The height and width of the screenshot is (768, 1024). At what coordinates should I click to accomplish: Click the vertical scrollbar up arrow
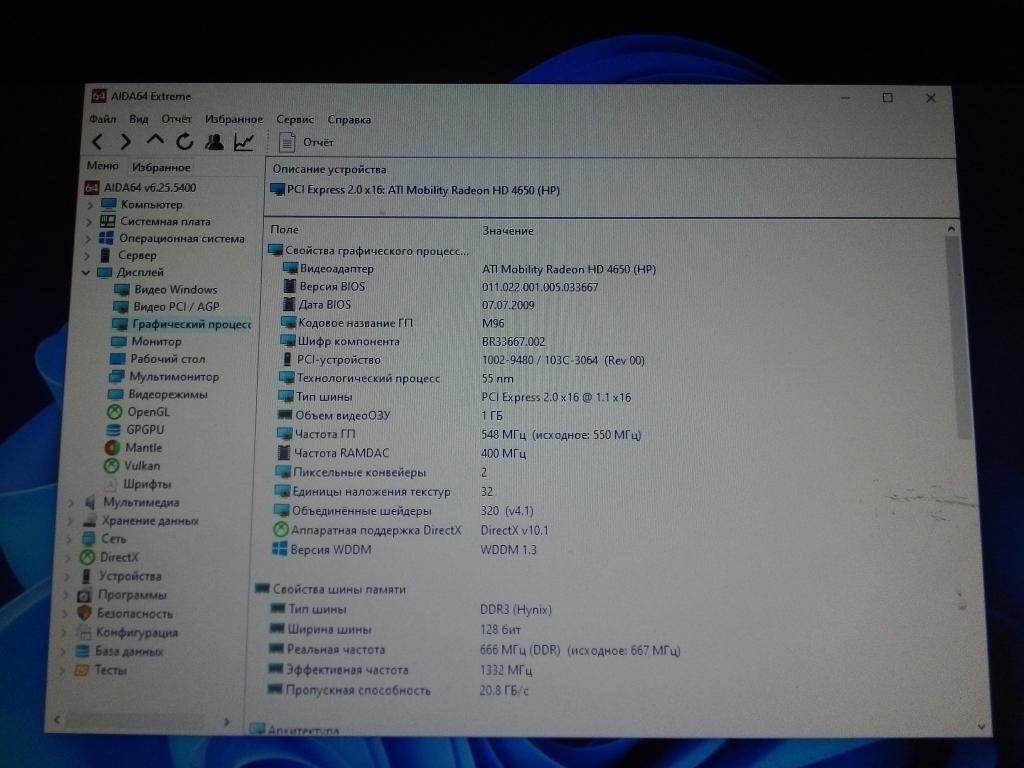951,229
